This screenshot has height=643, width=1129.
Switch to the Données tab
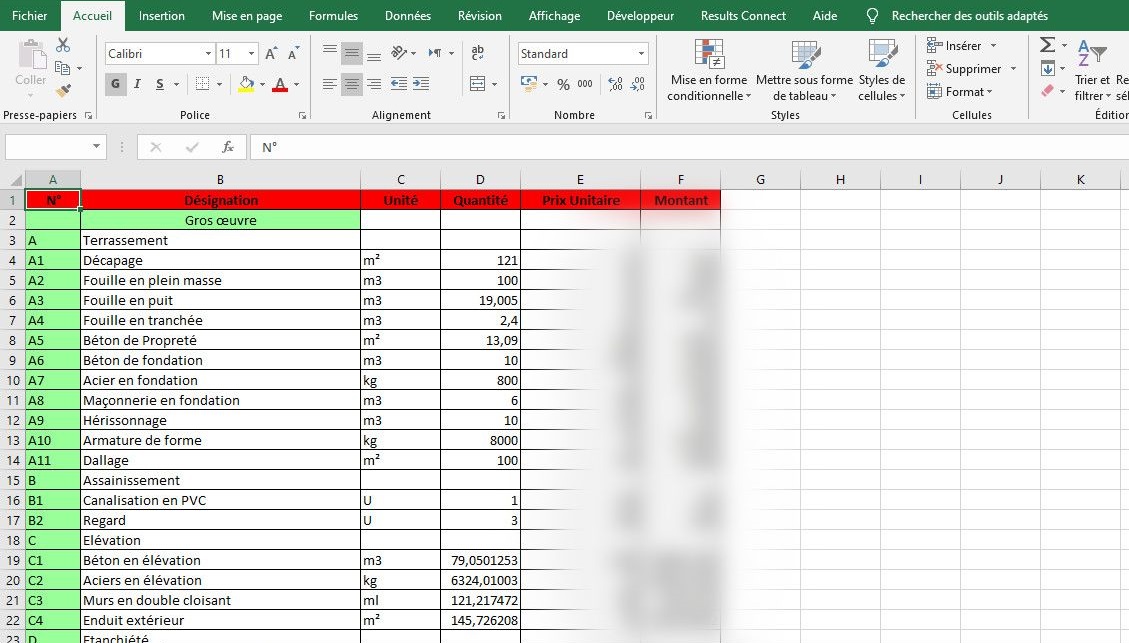coord(408,15)
